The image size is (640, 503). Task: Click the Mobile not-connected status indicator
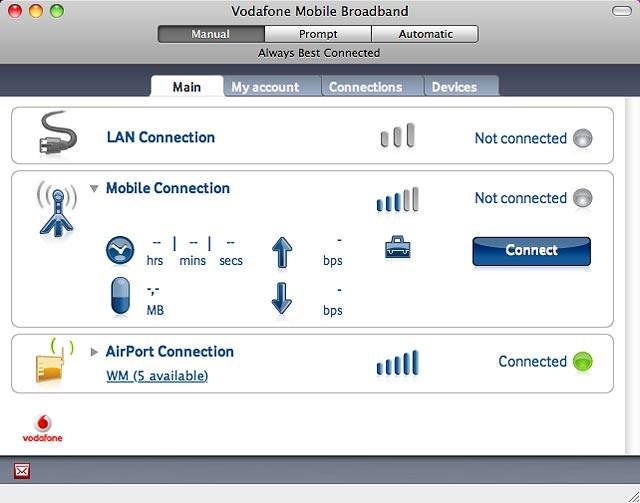coord(582,198)
